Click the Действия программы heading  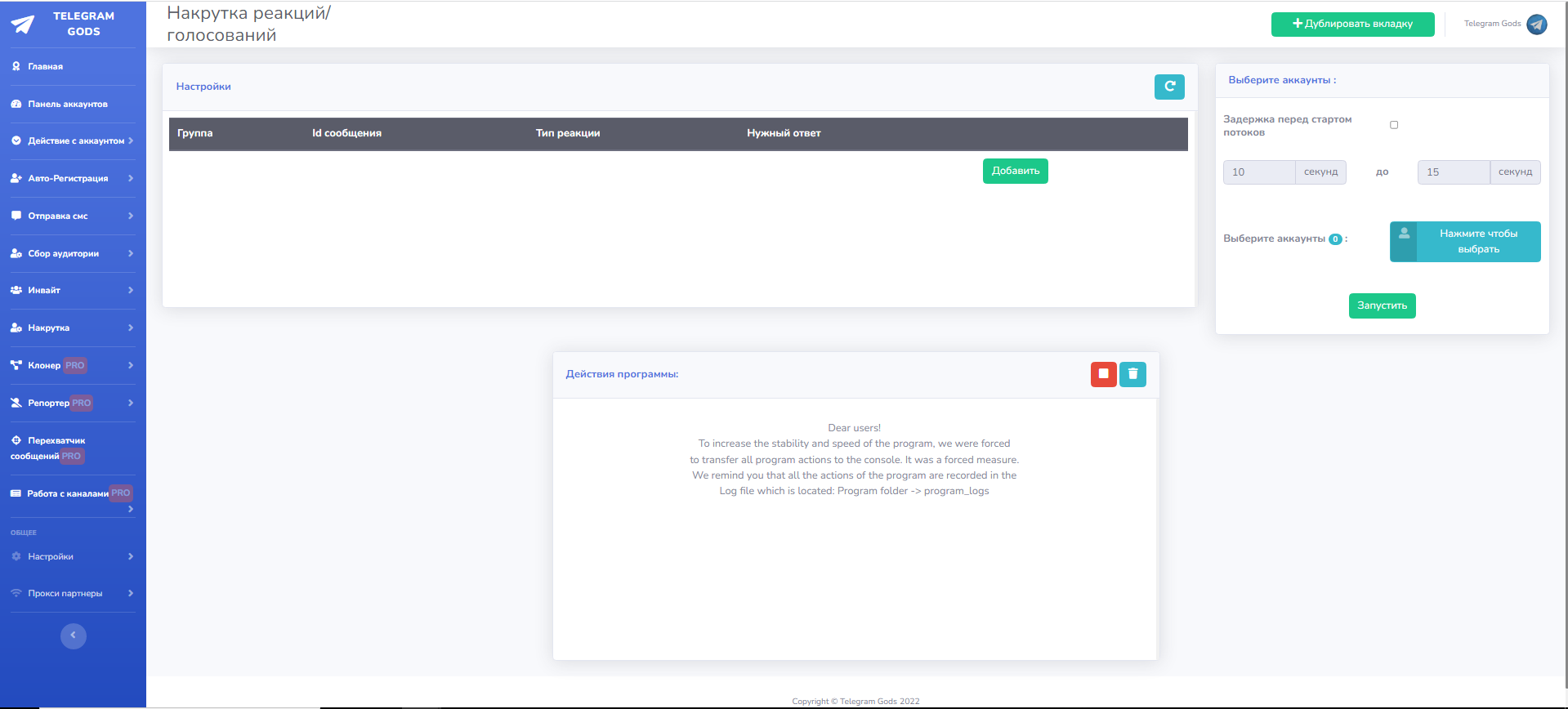pyautogui.click(x=622, y=374)
